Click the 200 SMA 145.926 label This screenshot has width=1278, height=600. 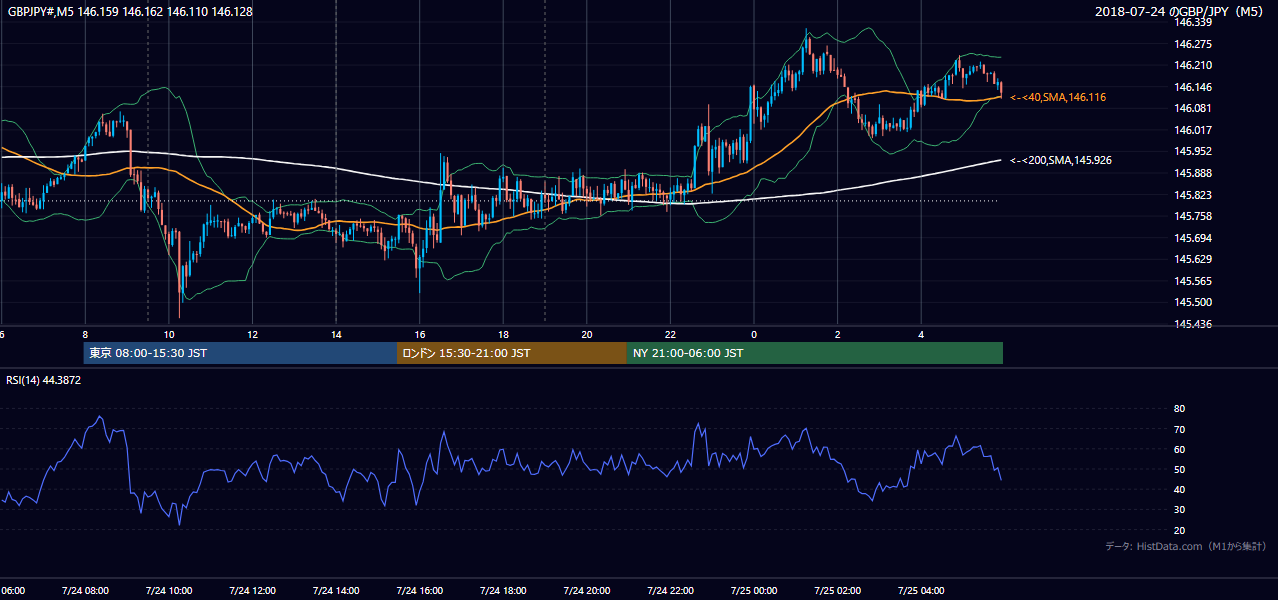click(1060, 160)
